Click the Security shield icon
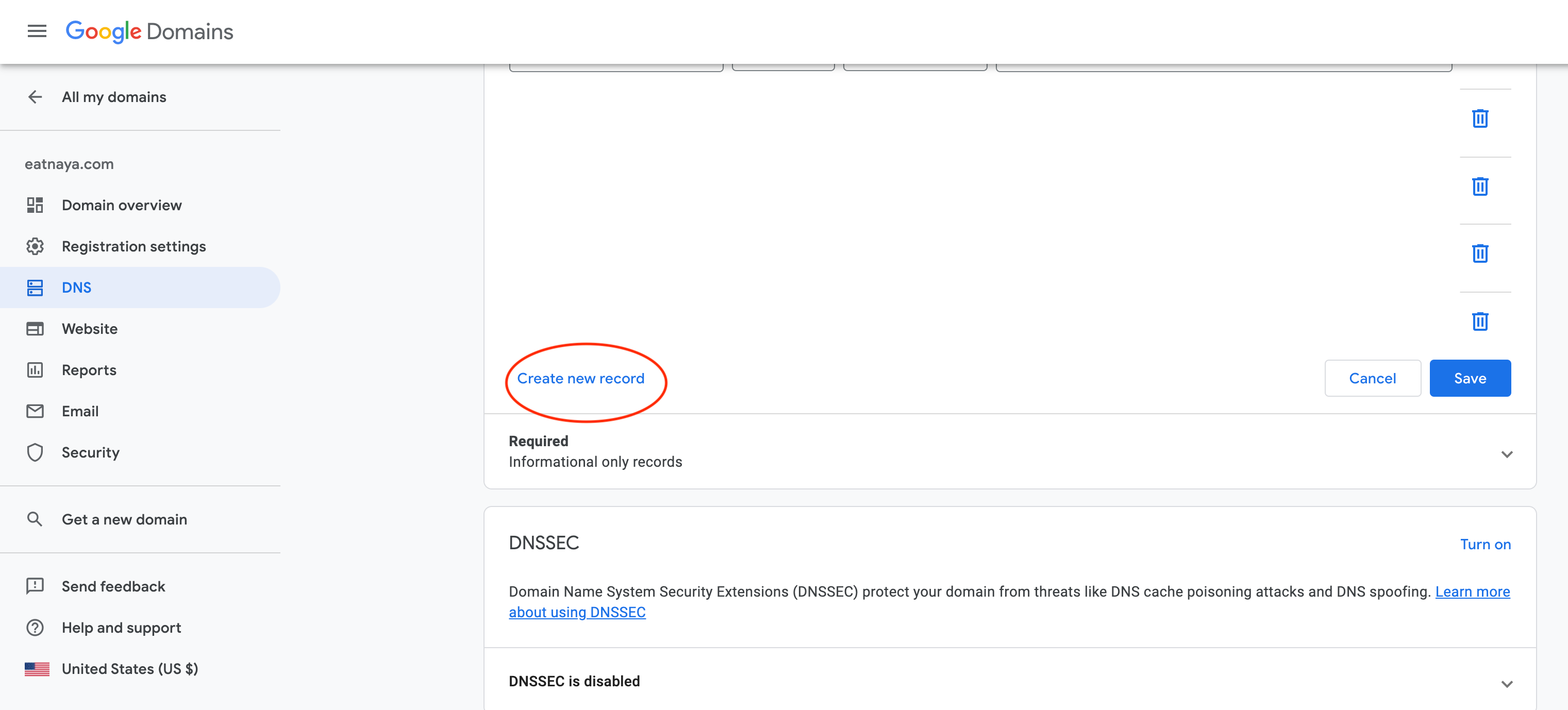Screen dimensions: 1568x710 (x=35, y=453)
